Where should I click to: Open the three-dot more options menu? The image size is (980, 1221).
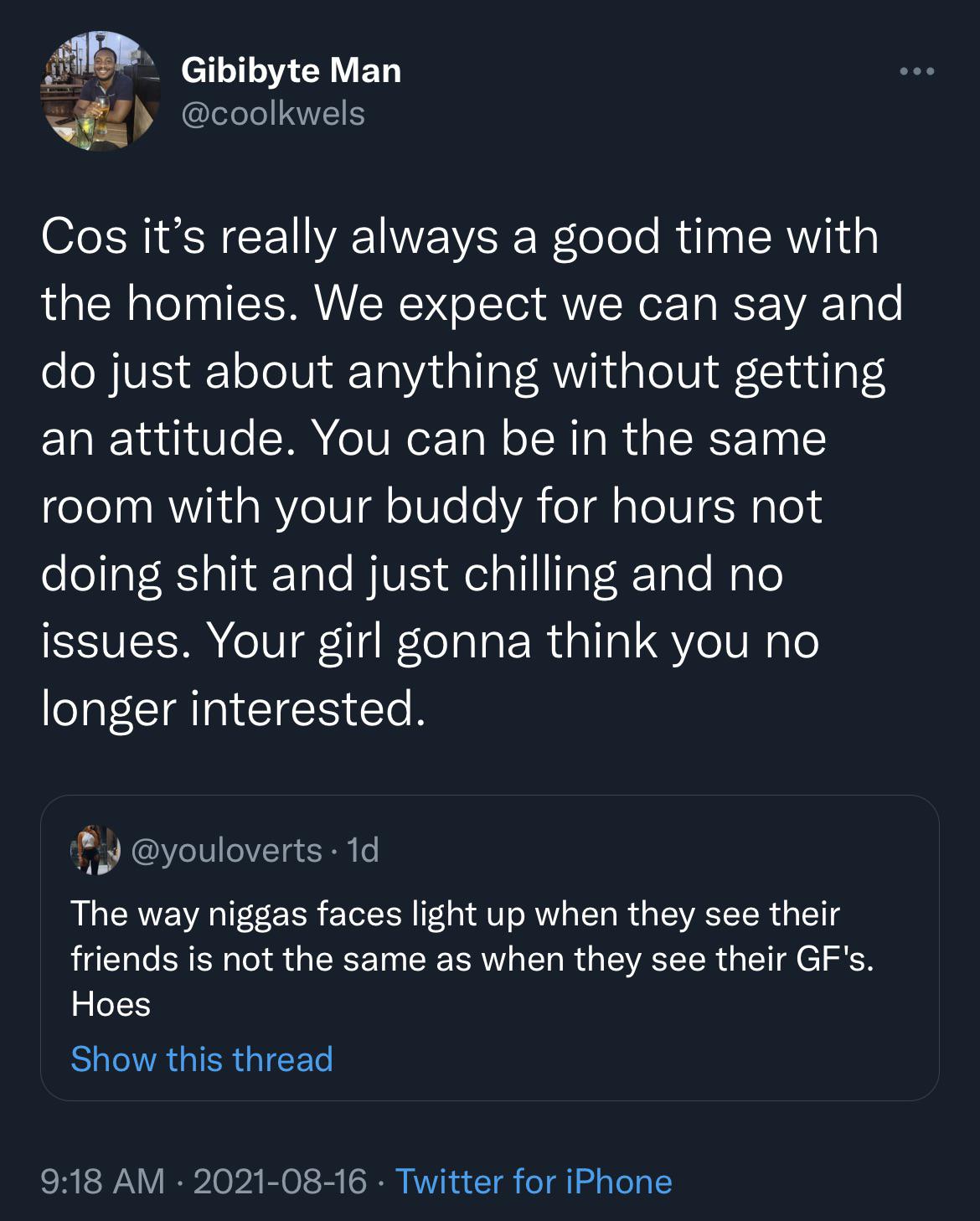[x=916, y=72]
